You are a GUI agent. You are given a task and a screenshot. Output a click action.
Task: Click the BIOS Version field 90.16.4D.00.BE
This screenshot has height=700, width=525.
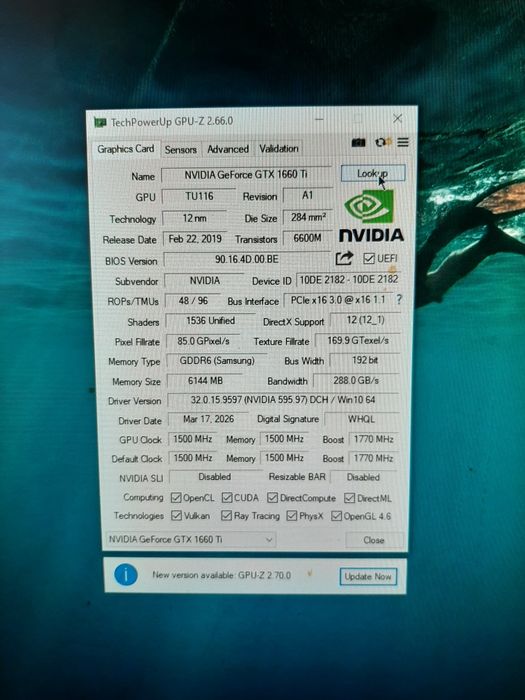coord(246,259)
